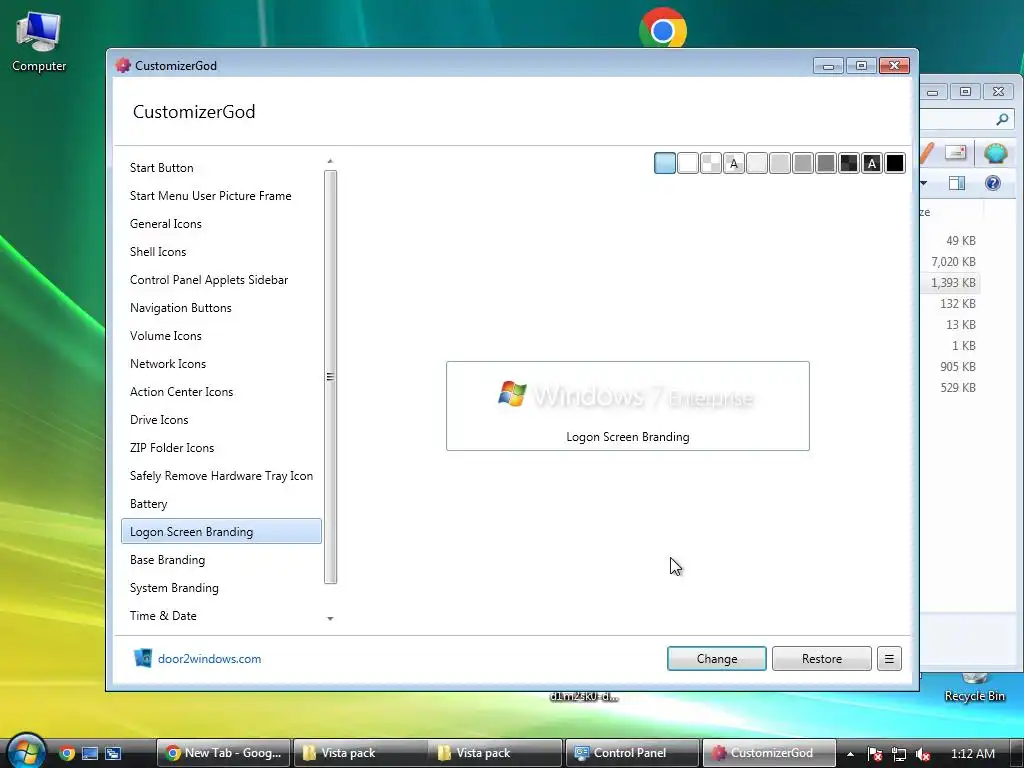The width and height of the screenshot is (1024, 768).
Task: Select the light blue preview background swatch
Action: tap(665, 163)
